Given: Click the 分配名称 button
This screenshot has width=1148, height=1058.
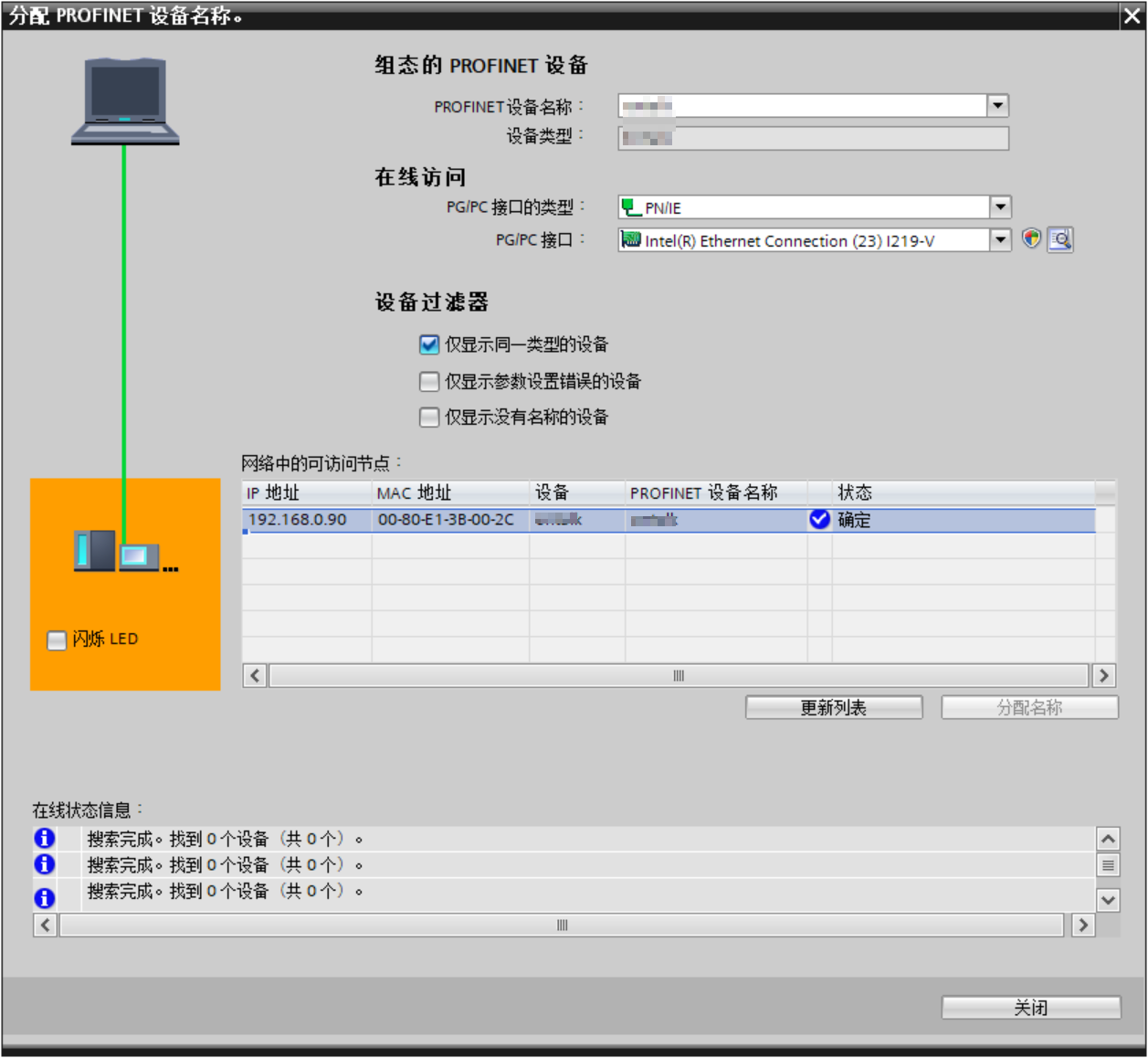Looking at the screenshot, I should (1028, 706).
